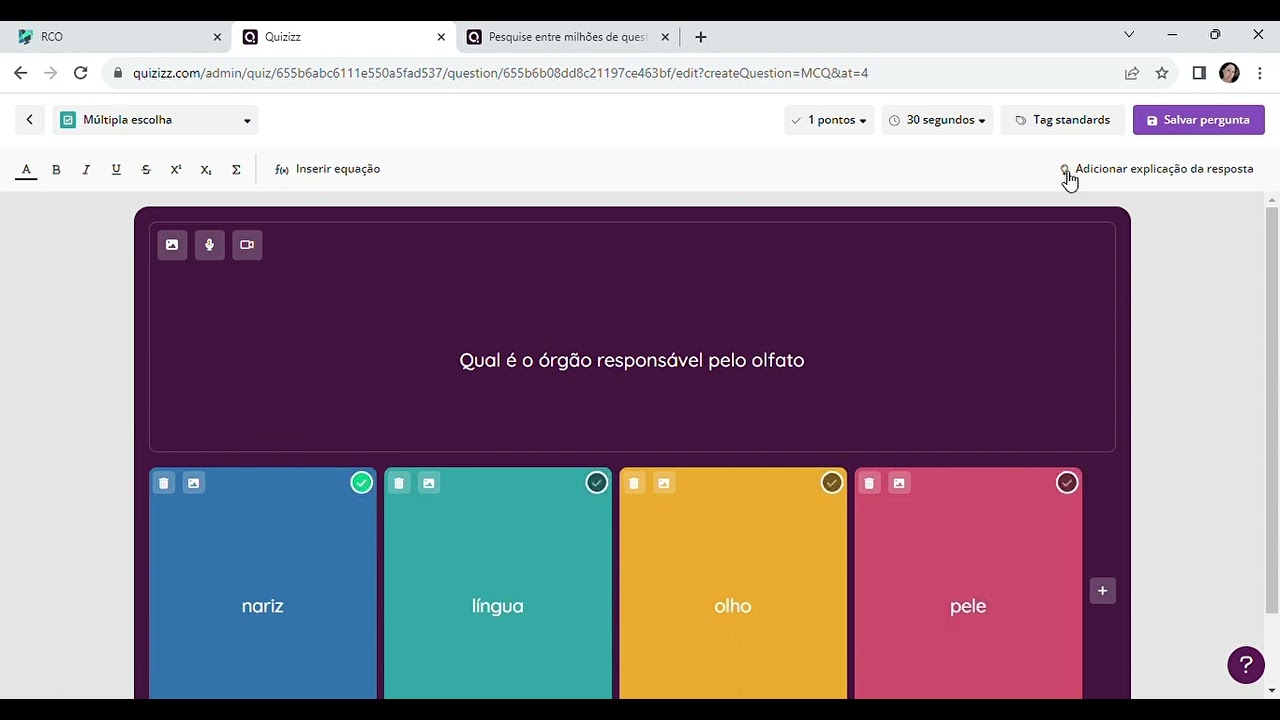The image size is (1280, 720).
Task: Switch to the Pesquise entre milhões tab
Action: point(568,37)
